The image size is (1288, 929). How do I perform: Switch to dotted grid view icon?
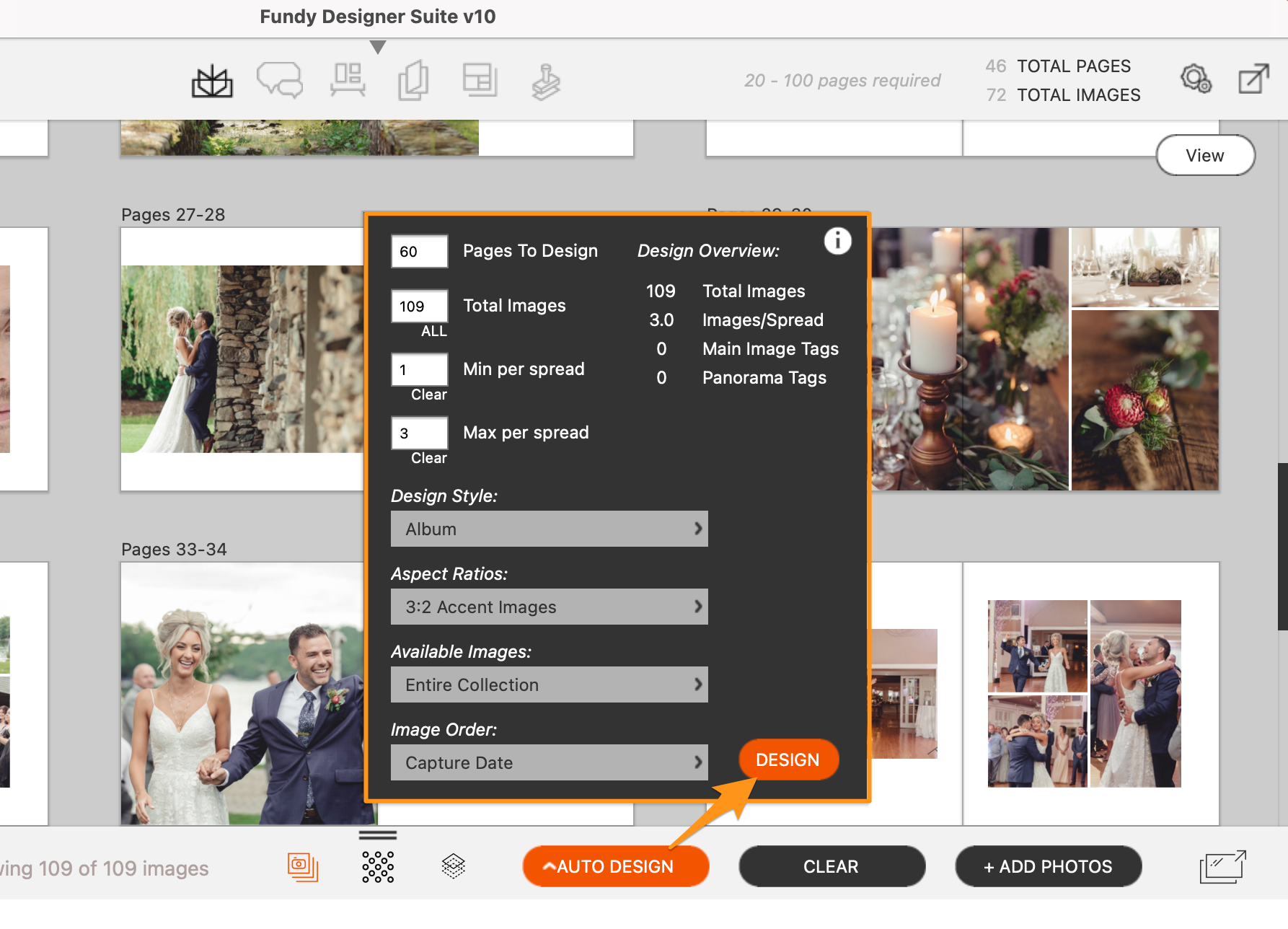378,866
